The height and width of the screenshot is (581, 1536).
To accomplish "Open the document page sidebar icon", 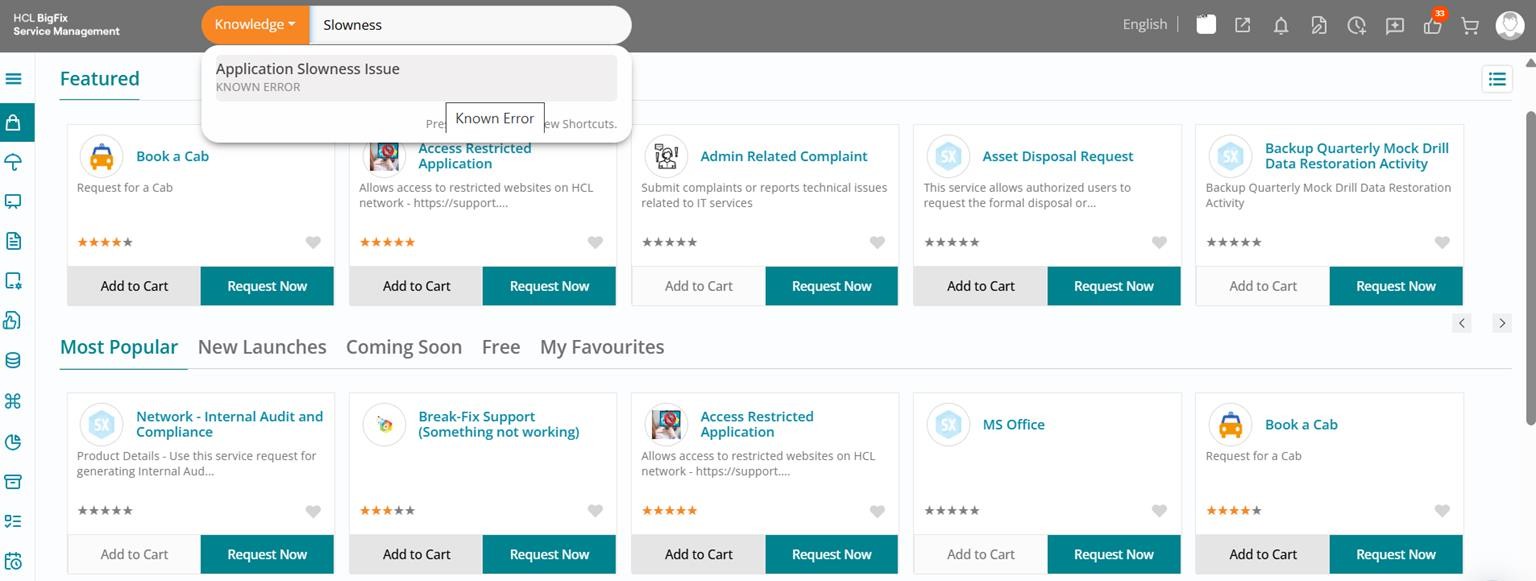I will tap(14, 241).
